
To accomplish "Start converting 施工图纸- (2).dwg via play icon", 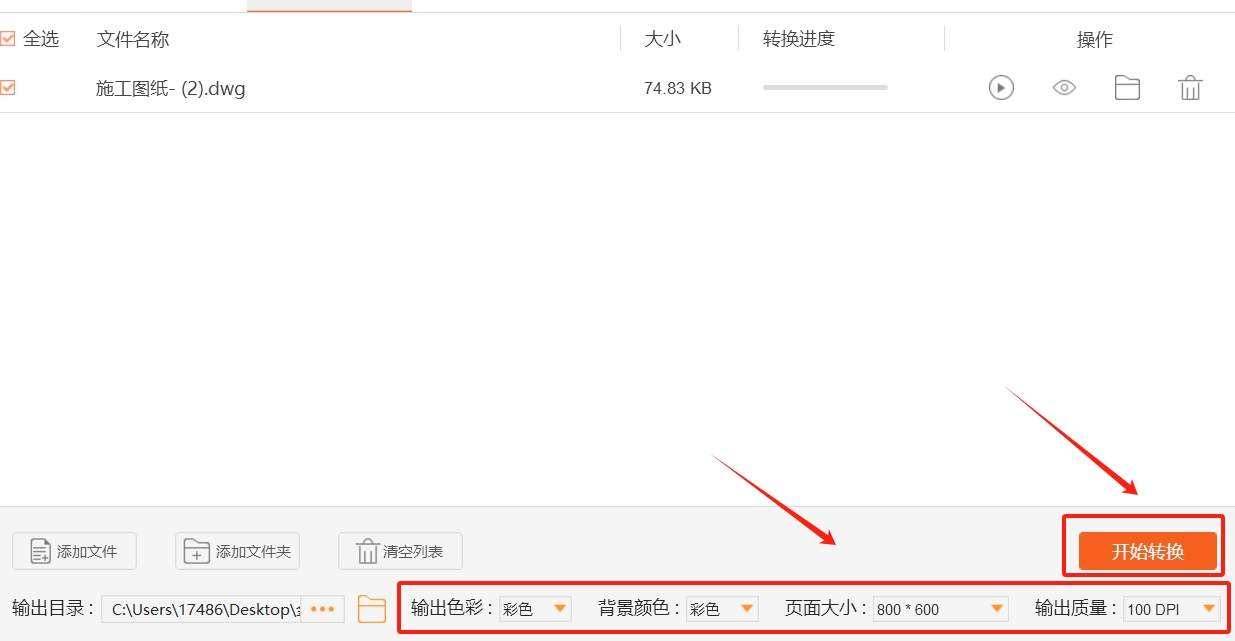I will pos(1001,87).
